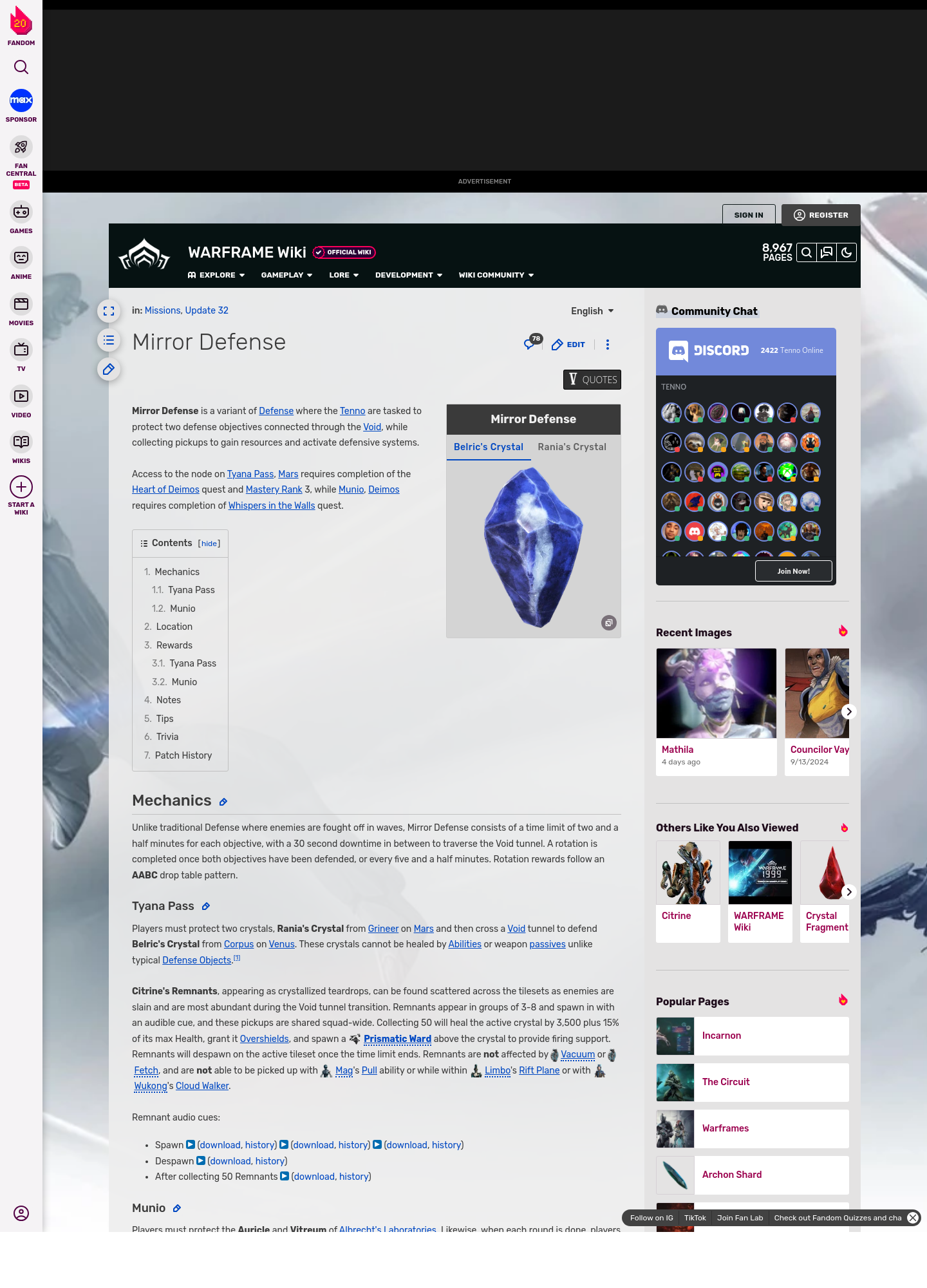This screenshot has width=927, height=1288.
Task: Open the user profile icon at sidebar bottom
Action: click(21, 1213)
